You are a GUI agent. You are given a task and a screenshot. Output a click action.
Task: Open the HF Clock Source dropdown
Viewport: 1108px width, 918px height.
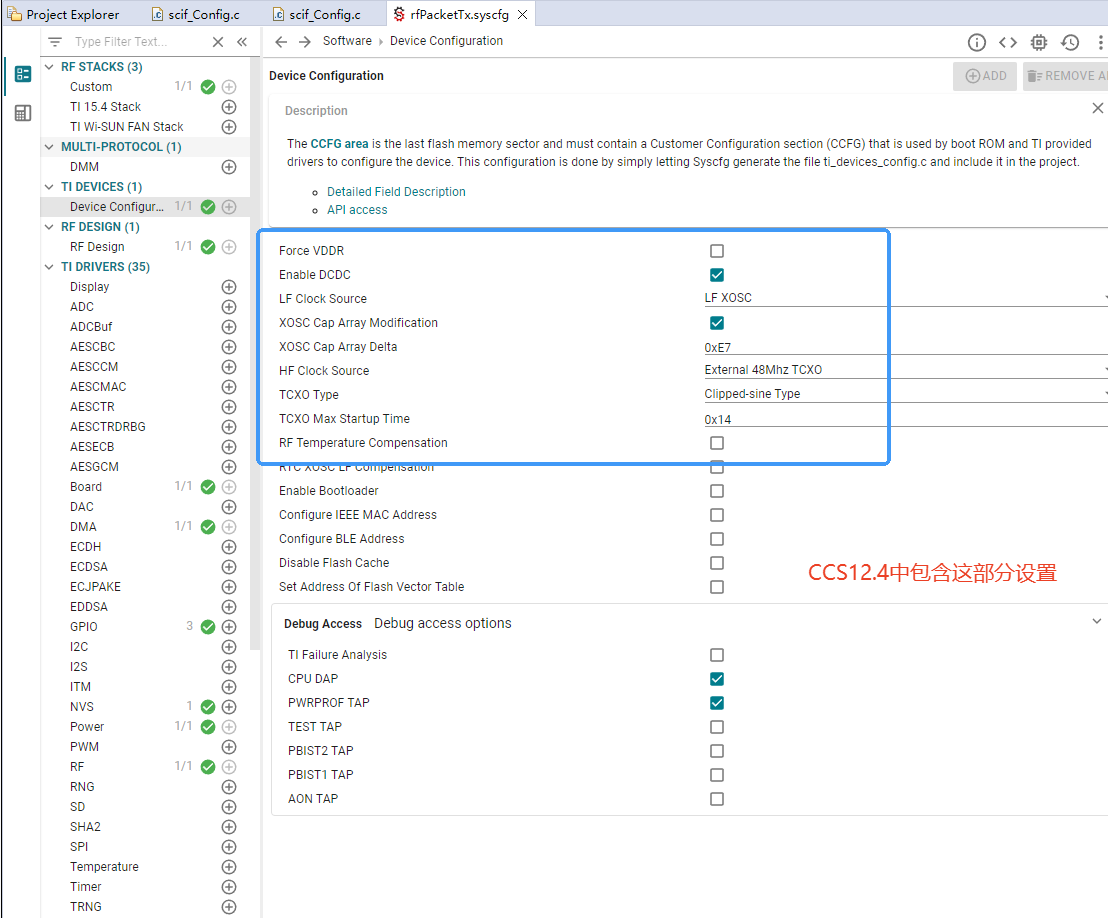905,370
